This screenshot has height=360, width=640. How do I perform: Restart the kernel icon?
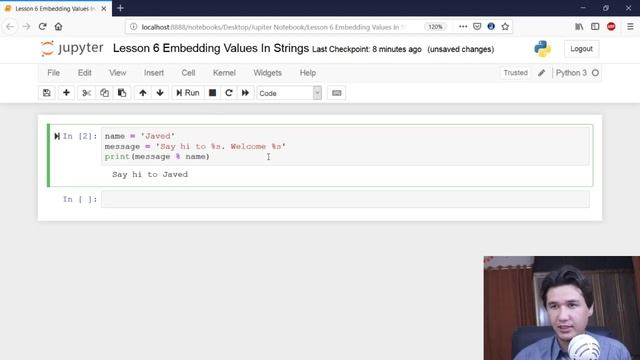click(229, 93)
